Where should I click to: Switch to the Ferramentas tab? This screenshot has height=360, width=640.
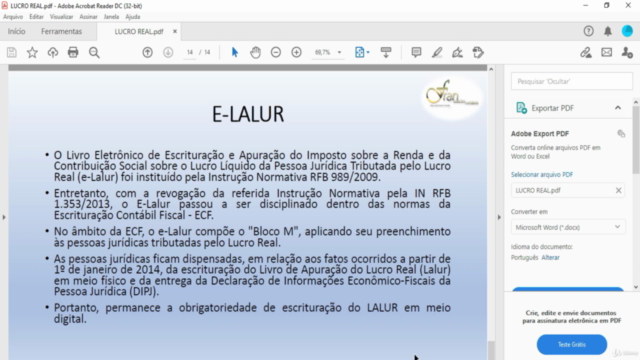[61, 31]
